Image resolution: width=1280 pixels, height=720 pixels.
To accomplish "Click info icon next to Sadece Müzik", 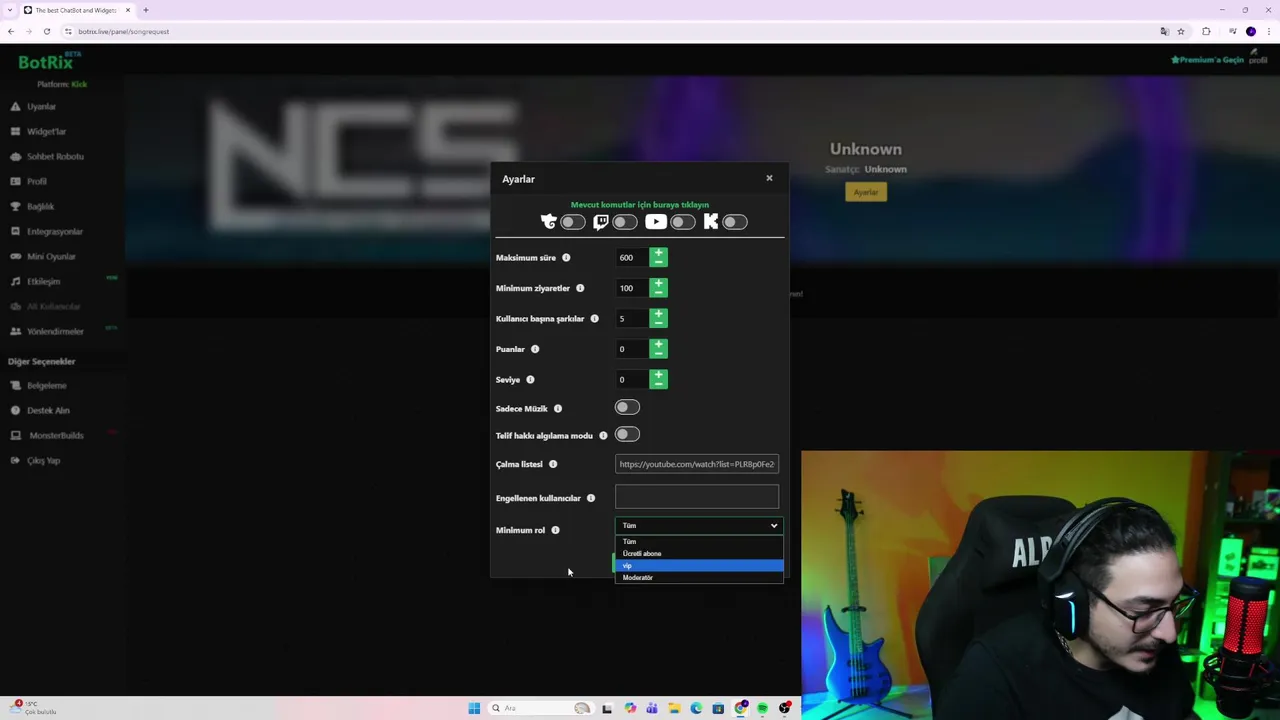I will click(x=558, y=408).
